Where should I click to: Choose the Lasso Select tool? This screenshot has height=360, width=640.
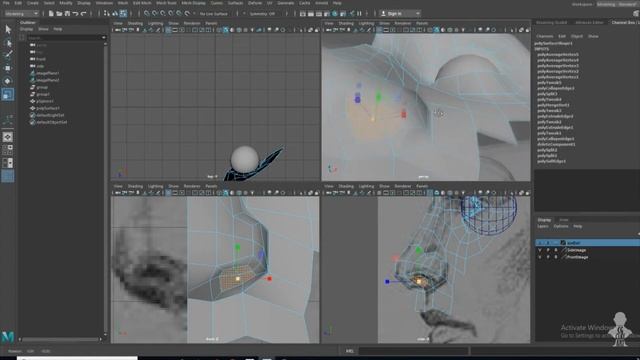8,42
